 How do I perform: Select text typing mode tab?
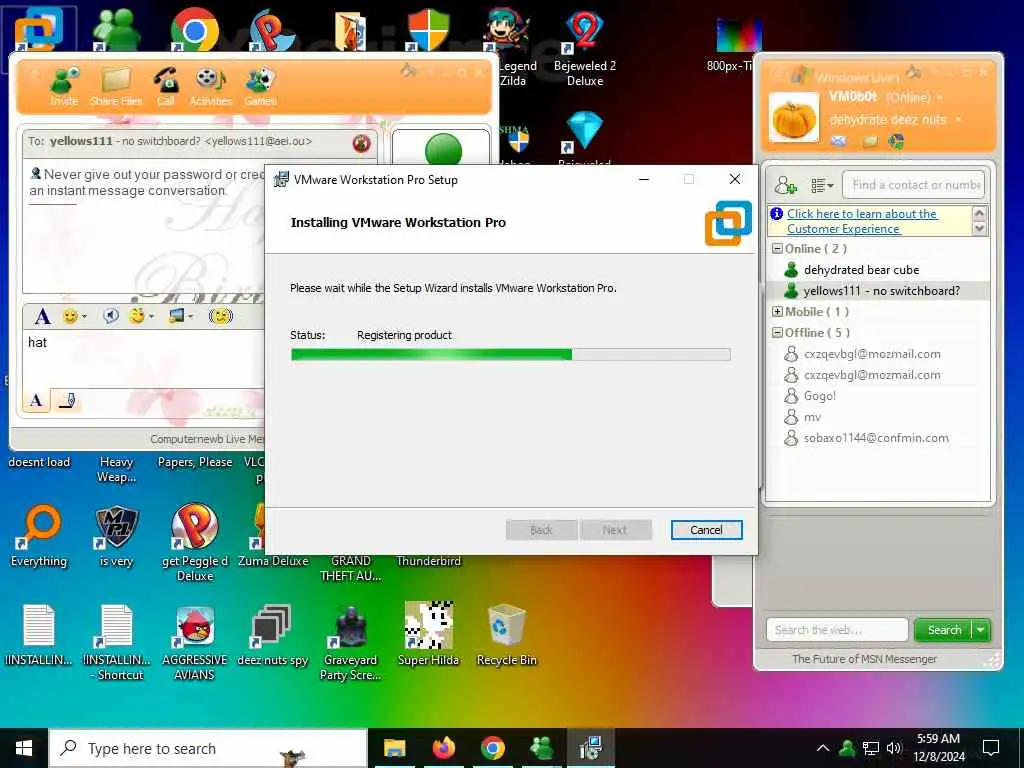pos(37,400)
